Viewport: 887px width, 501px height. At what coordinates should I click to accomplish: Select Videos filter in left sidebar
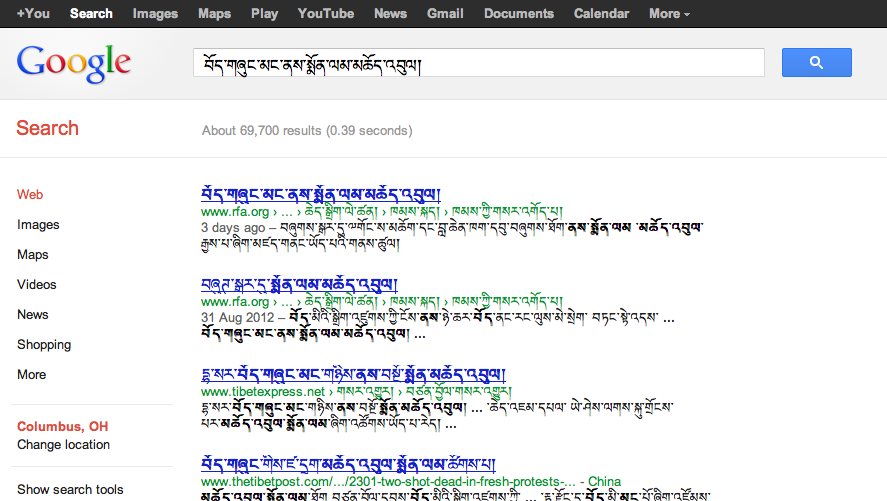[x=37, y=284]
